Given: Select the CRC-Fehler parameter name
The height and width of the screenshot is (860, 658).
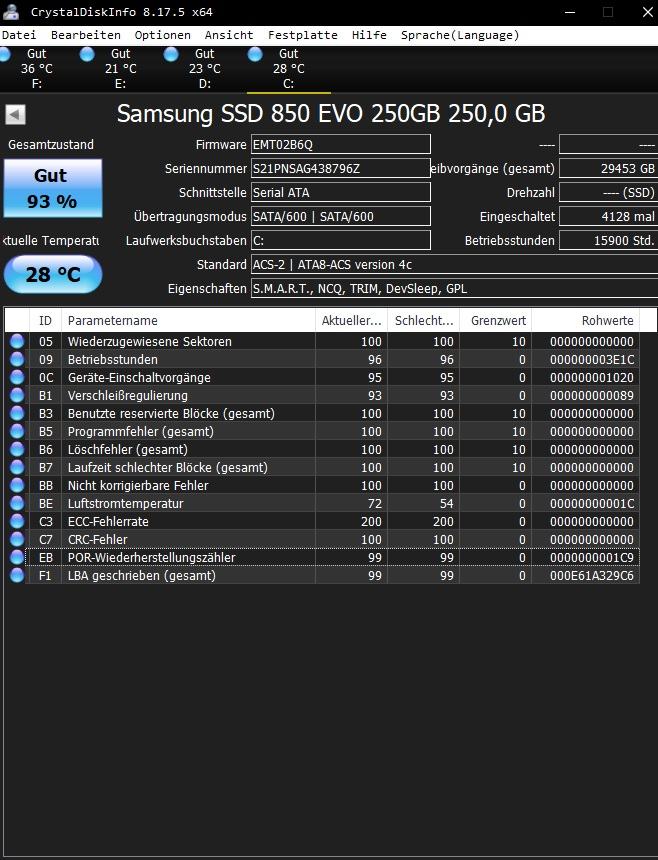Looking at the screenshot, I should tap(98, 539).
